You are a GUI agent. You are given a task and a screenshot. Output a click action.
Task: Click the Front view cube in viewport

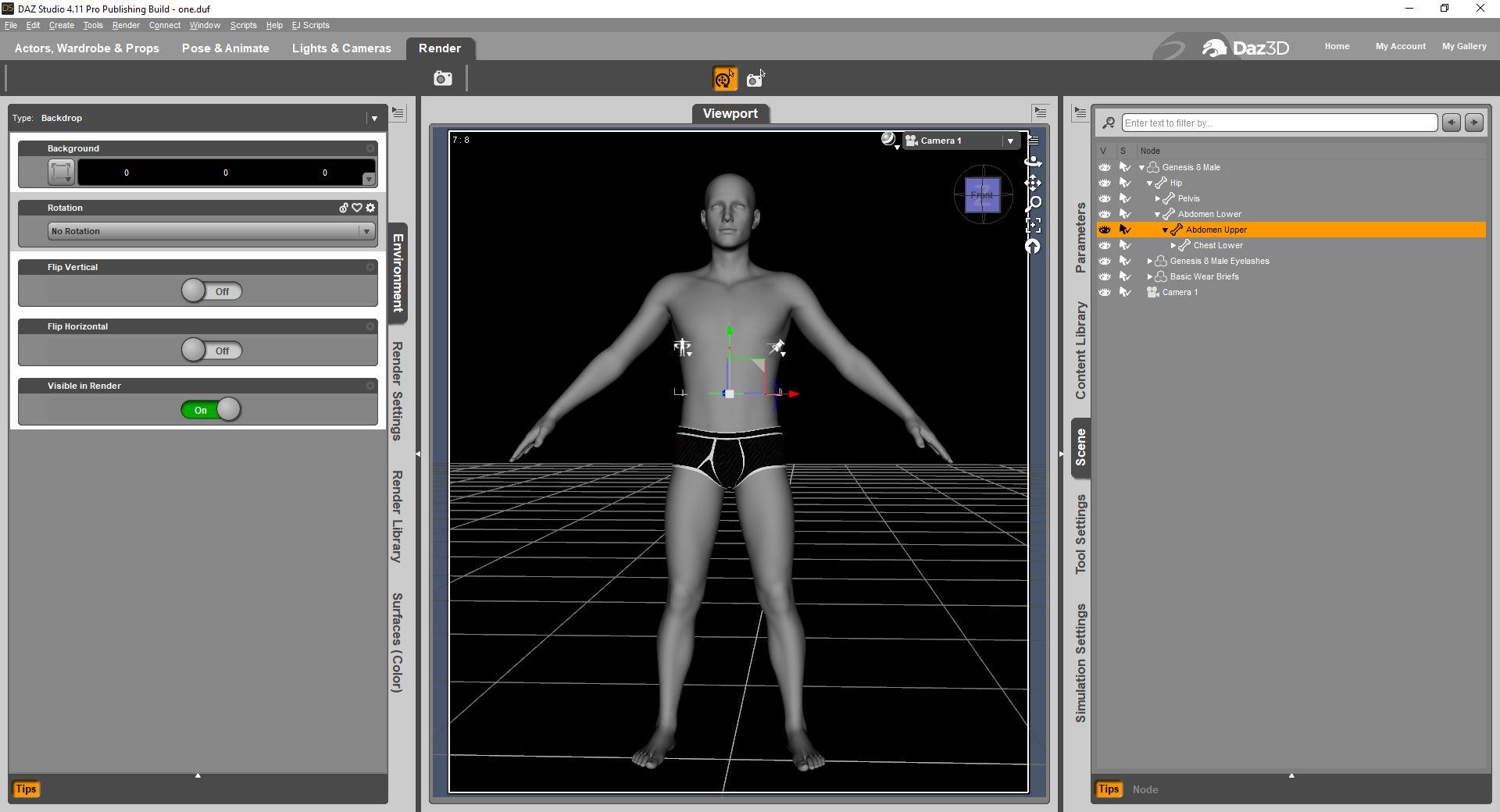[982, 194]
